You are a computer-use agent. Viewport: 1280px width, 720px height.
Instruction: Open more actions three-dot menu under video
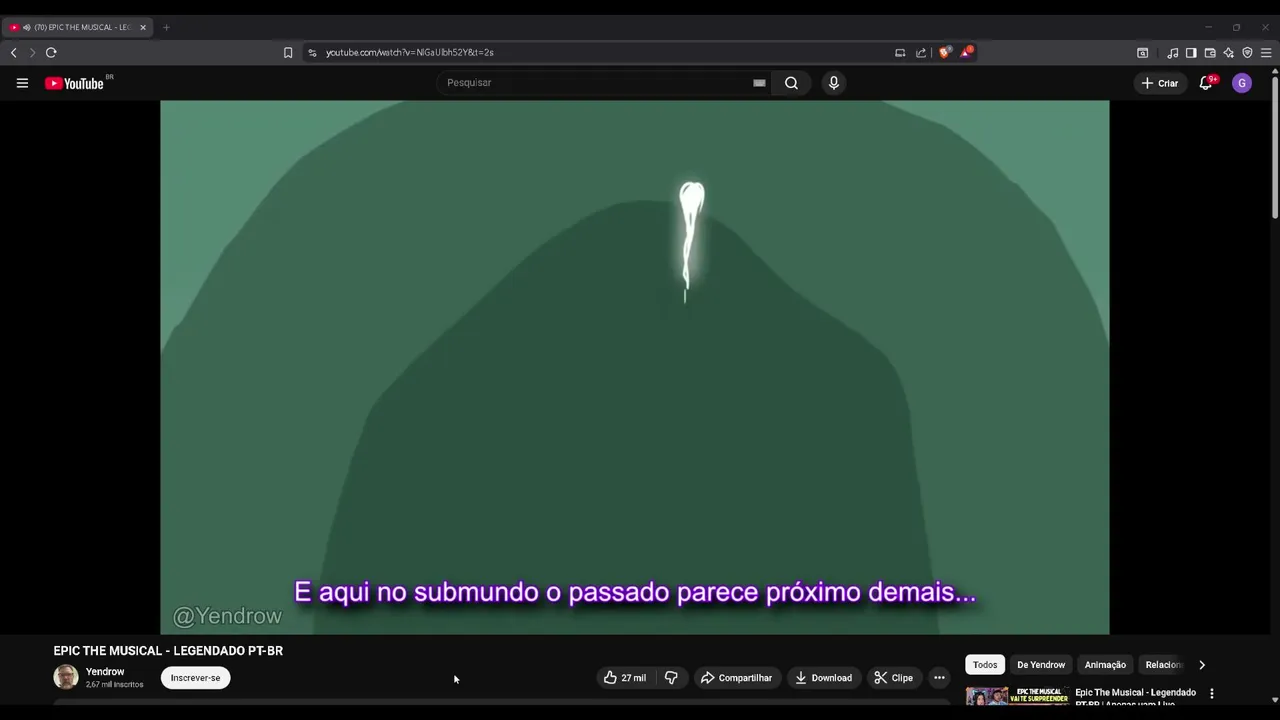939,678
